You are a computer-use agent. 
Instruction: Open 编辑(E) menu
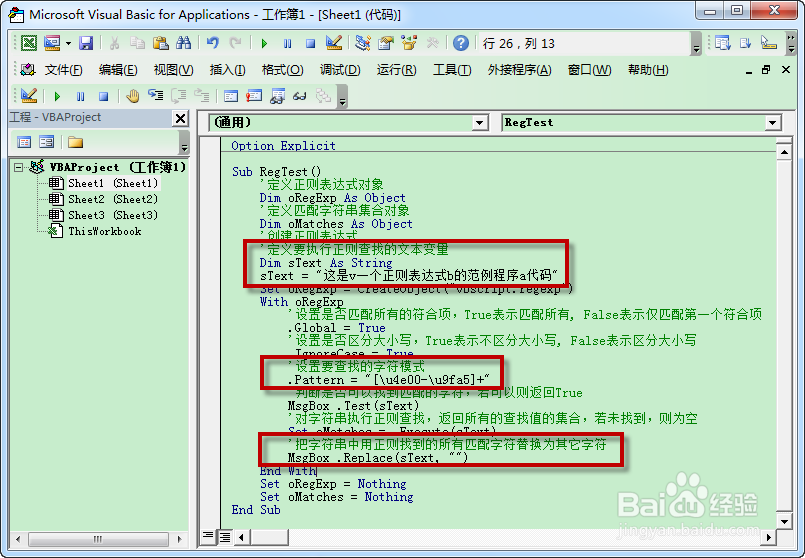118,70
